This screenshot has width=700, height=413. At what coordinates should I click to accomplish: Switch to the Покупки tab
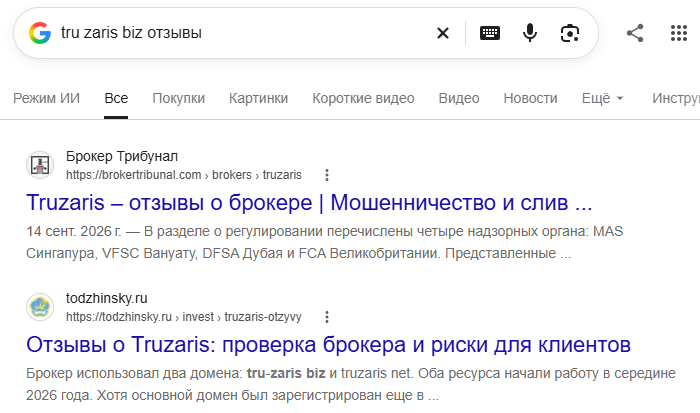[x=179, y=98]
